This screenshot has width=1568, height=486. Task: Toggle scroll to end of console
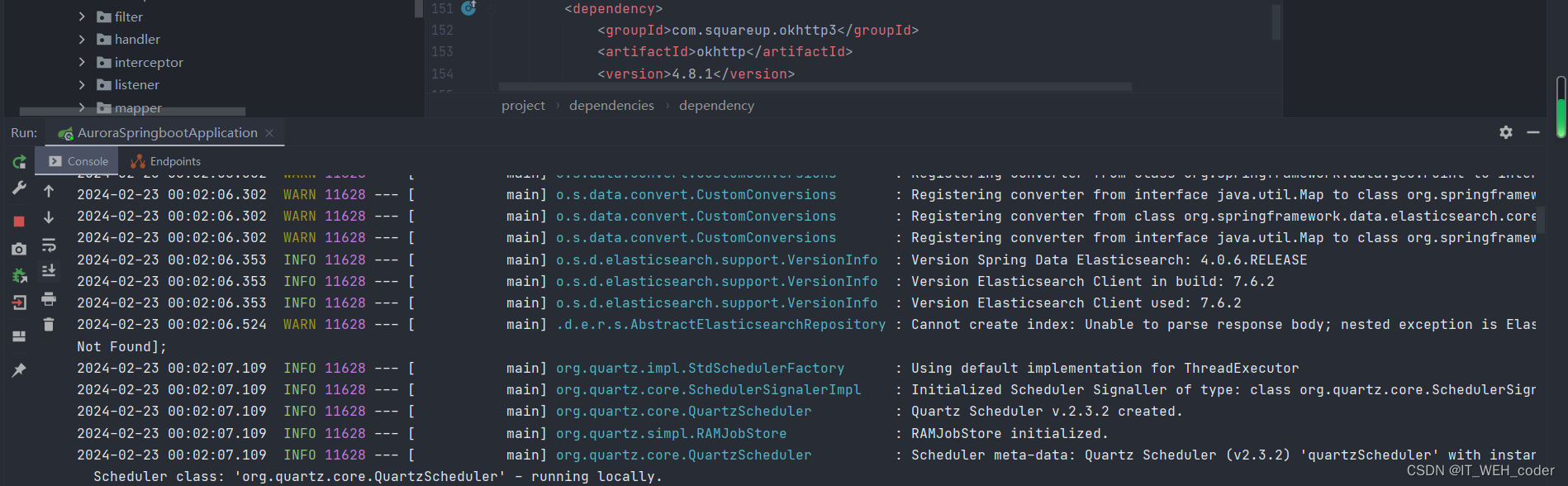pos(49,270)
